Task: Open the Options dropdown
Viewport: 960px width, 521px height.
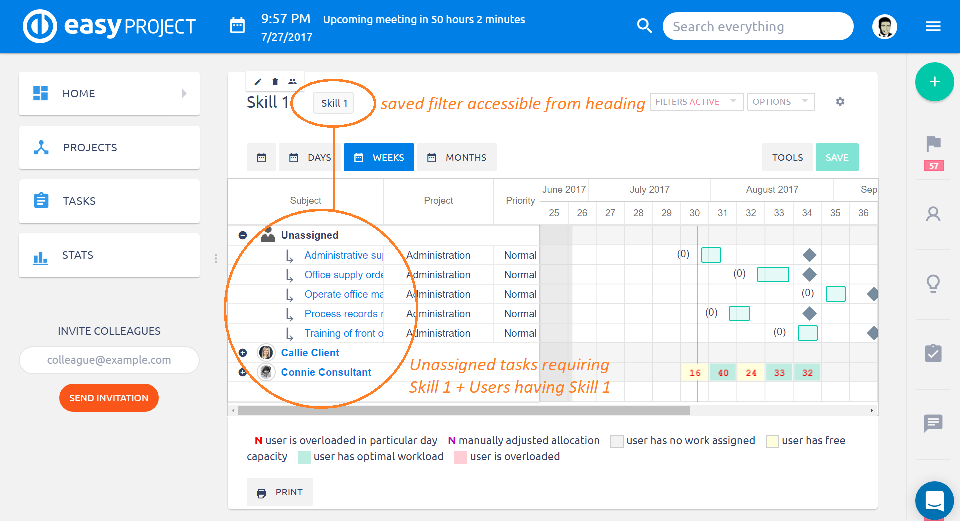Action: pyautogui.click(x=780, y=102)
